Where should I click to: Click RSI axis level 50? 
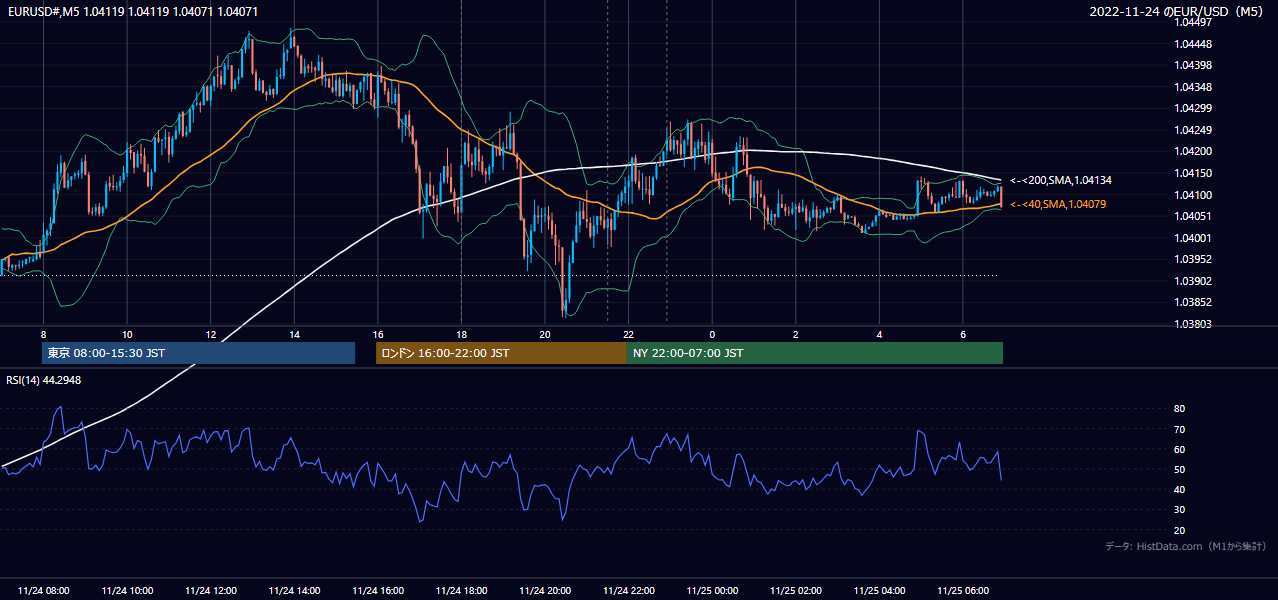(1179, 469)
